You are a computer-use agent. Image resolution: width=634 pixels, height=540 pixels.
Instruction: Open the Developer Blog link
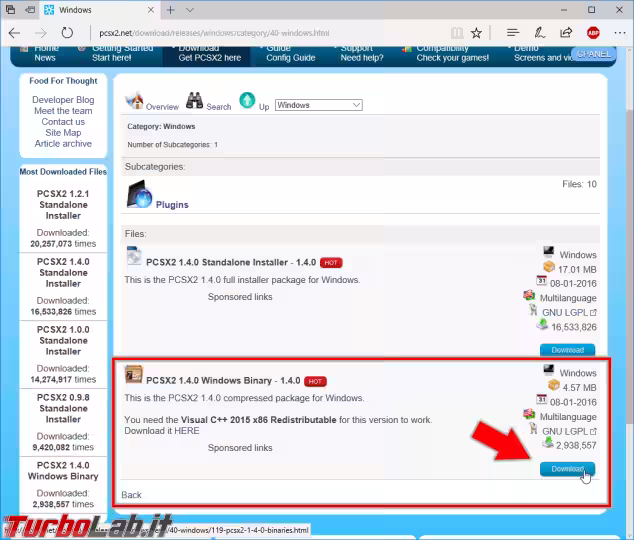(63, 100)
